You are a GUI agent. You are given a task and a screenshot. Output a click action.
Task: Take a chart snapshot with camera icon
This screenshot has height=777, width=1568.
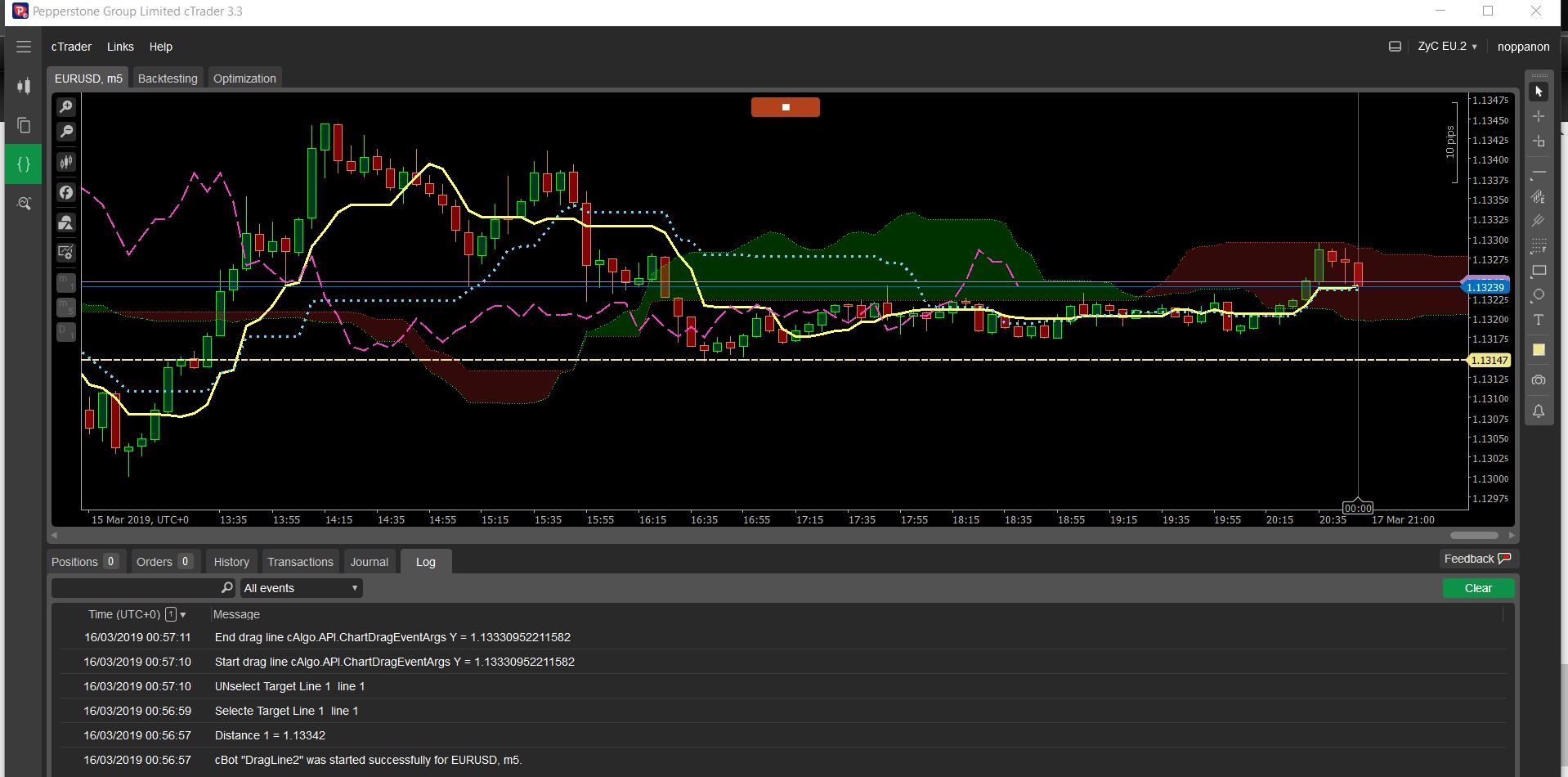click(1539, 380)
